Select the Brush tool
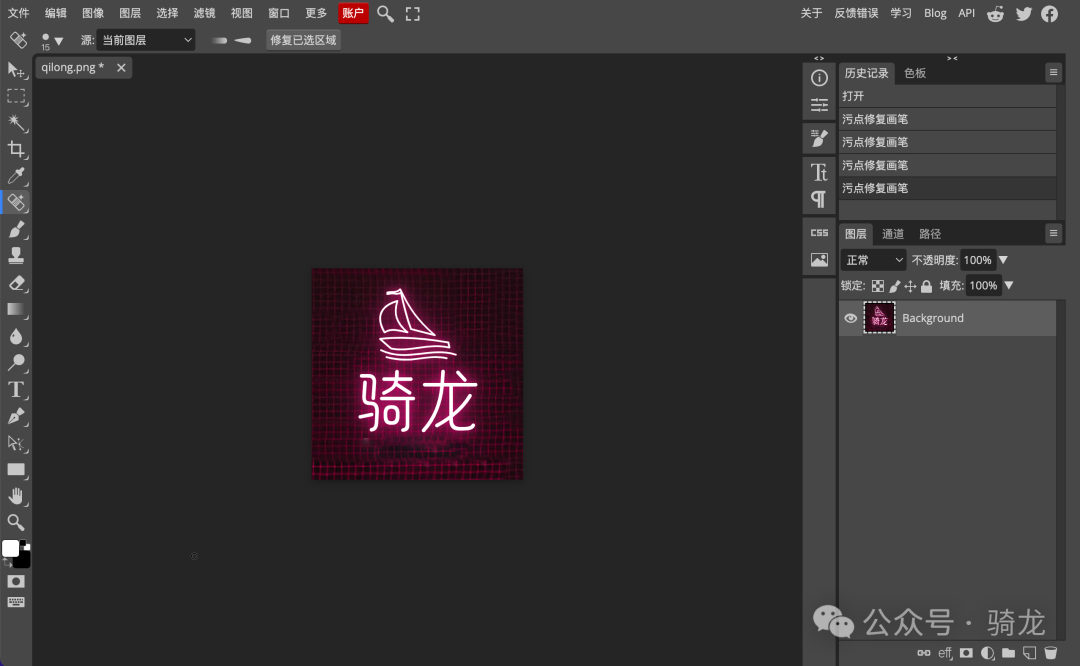The height and width of the screenshot is (666, 1080). point(16,229)
